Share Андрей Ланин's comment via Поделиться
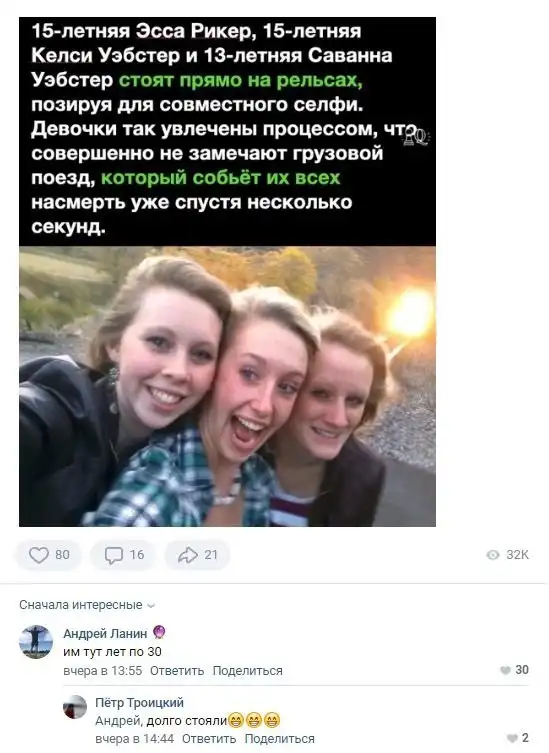This screenshot has height=753, width=549. pyautogui.click(x=247, y=671)
